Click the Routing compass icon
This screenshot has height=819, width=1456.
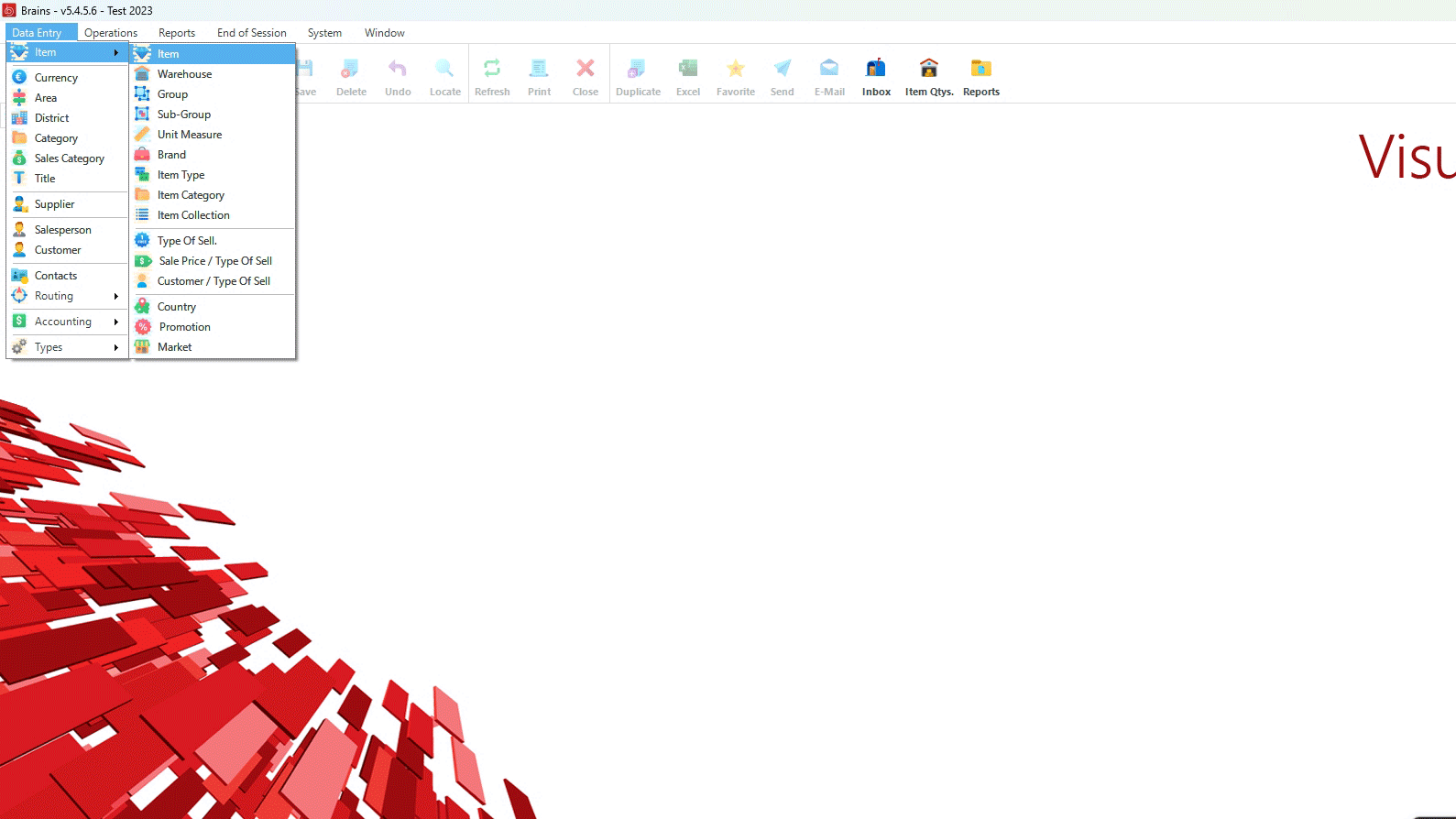click(19, 296)
